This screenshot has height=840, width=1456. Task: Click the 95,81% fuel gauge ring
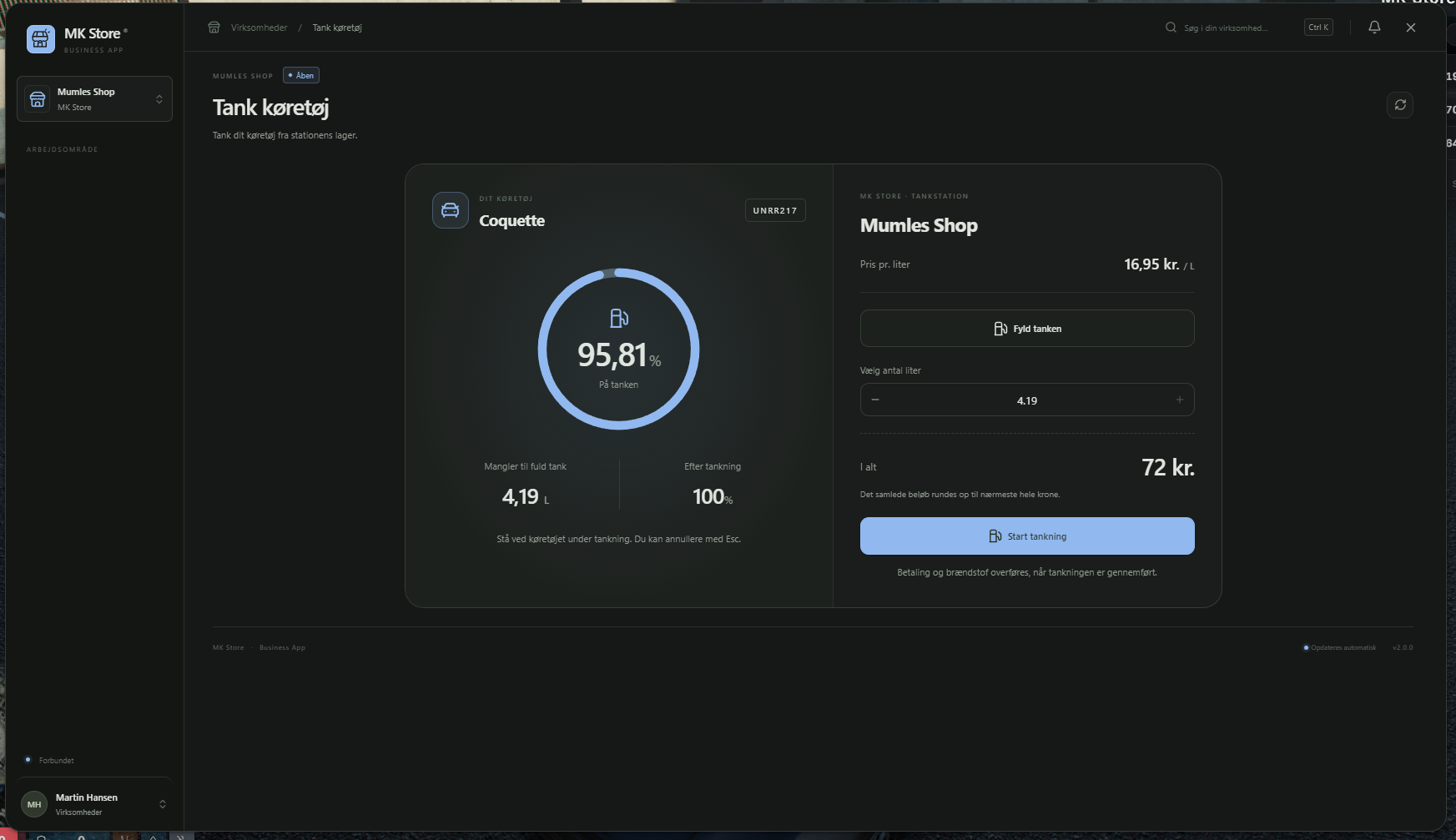pos(618,349)
